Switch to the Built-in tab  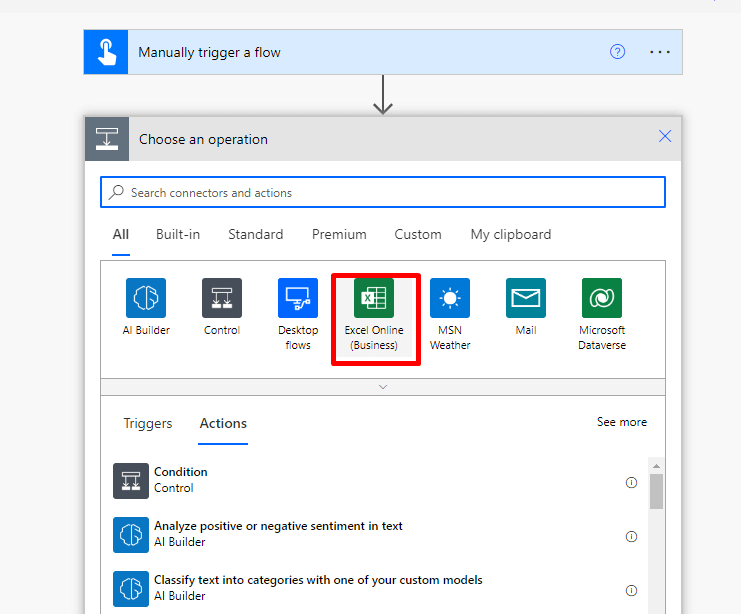click(178, 234)
